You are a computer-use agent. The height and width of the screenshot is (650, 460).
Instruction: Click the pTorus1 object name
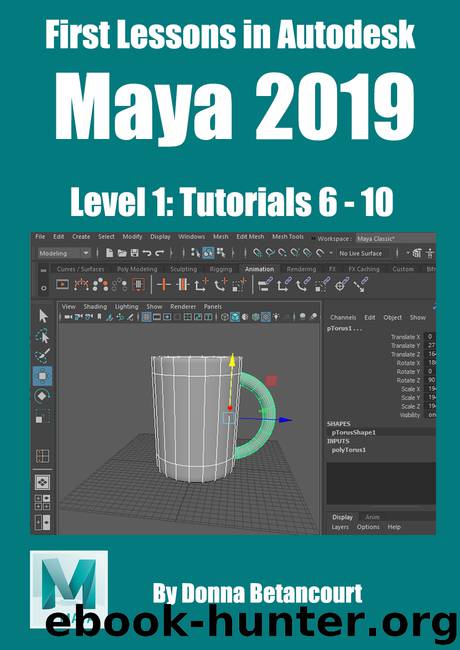point(345,328)
